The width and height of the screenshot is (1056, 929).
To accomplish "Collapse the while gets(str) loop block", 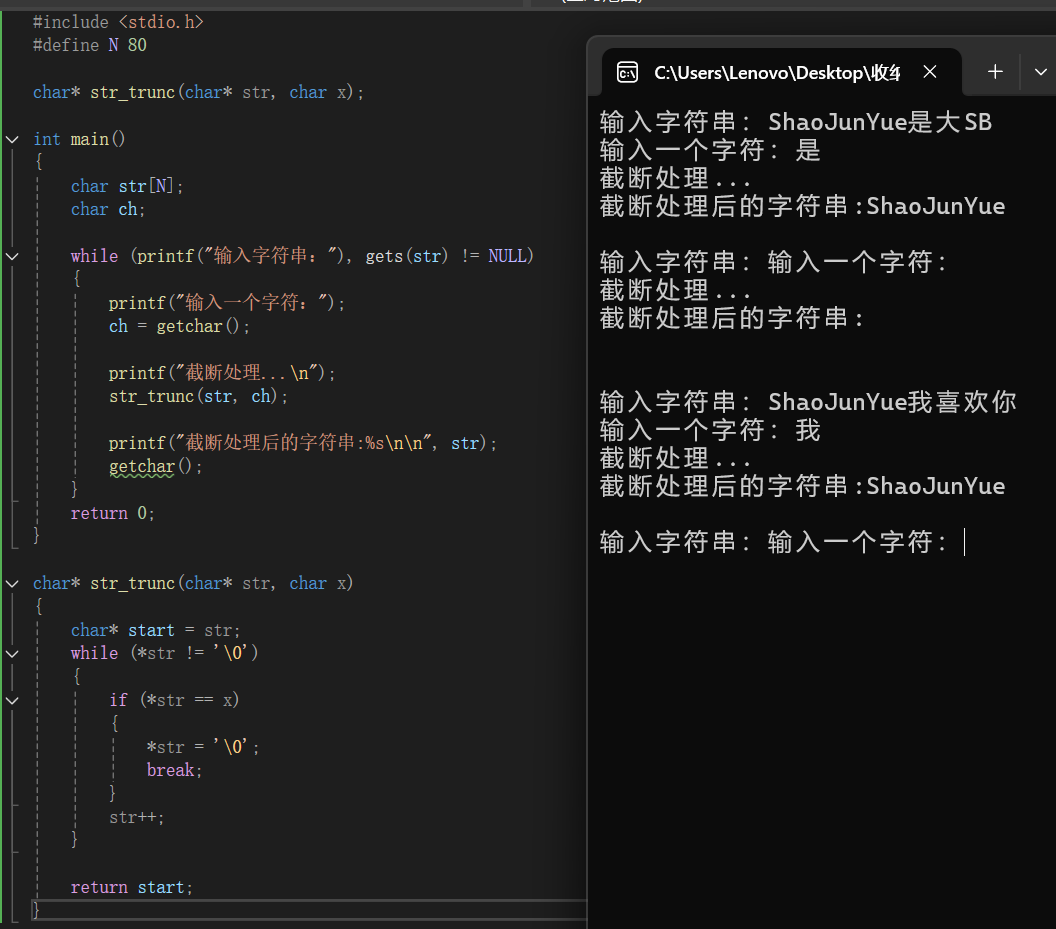I will tap(12, 256).
